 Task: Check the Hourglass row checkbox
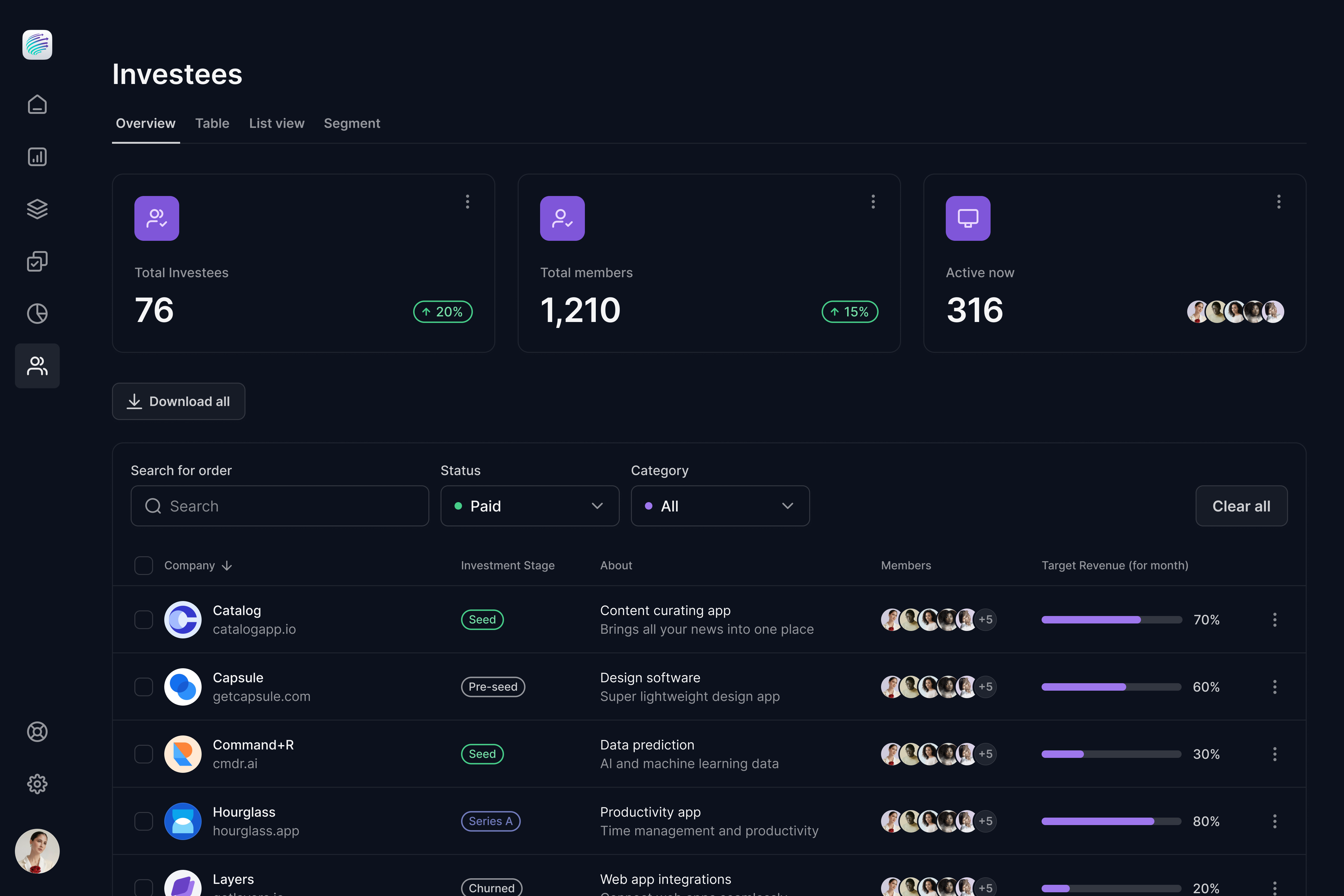point(143,821)
